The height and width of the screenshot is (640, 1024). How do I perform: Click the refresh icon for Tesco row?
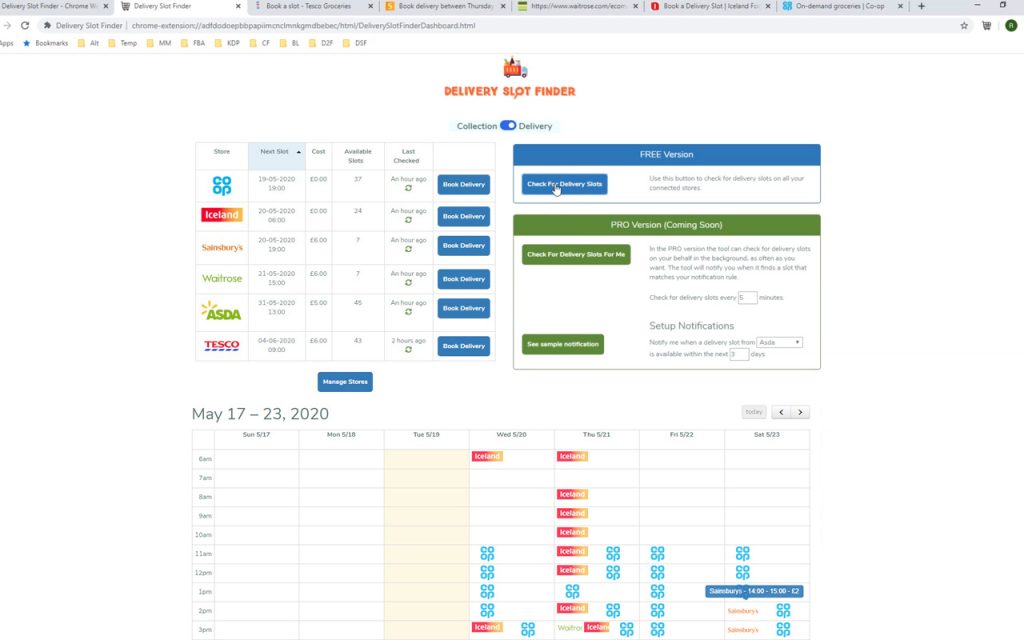tap(408, 350)
